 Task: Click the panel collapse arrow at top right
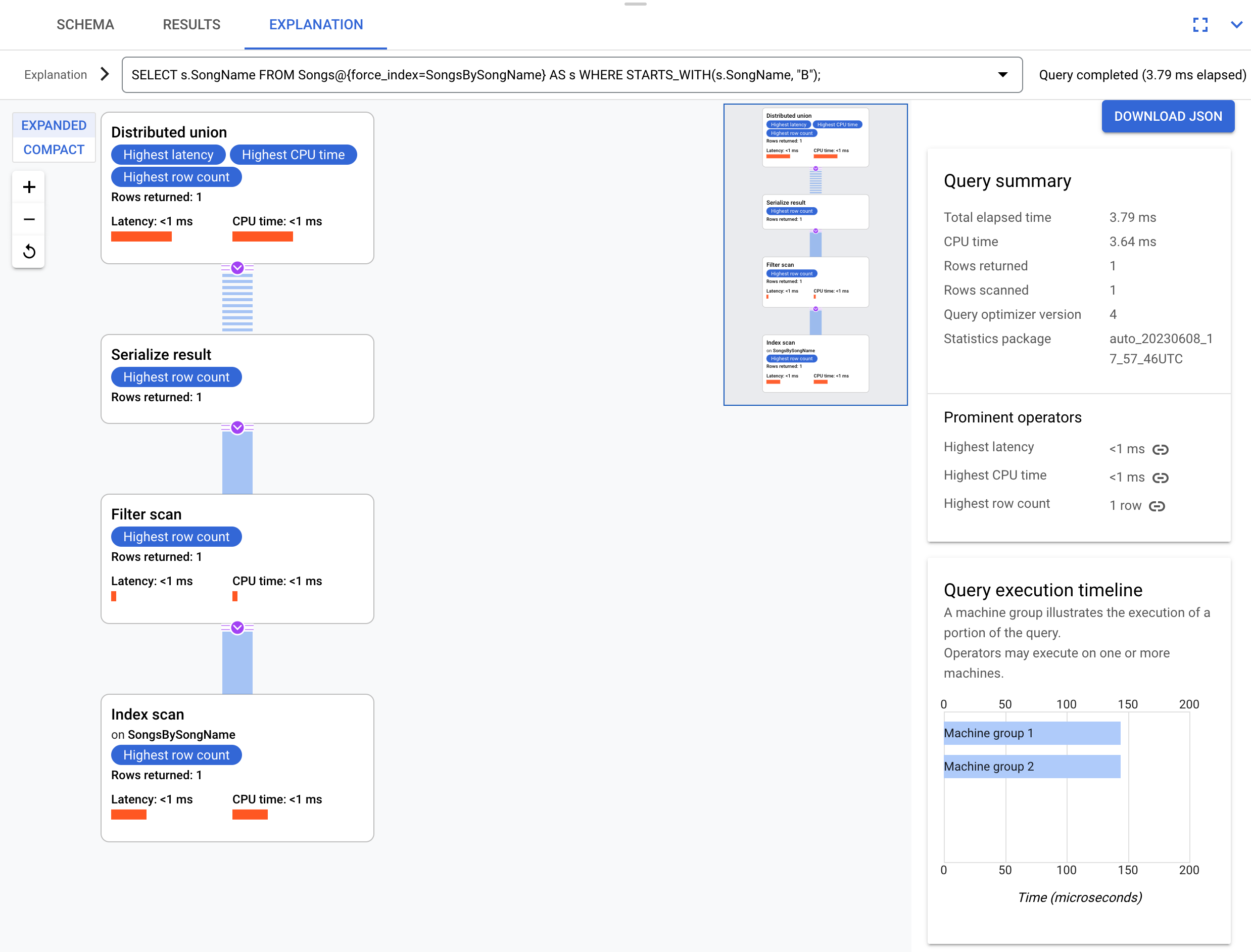pos(1237,23)
